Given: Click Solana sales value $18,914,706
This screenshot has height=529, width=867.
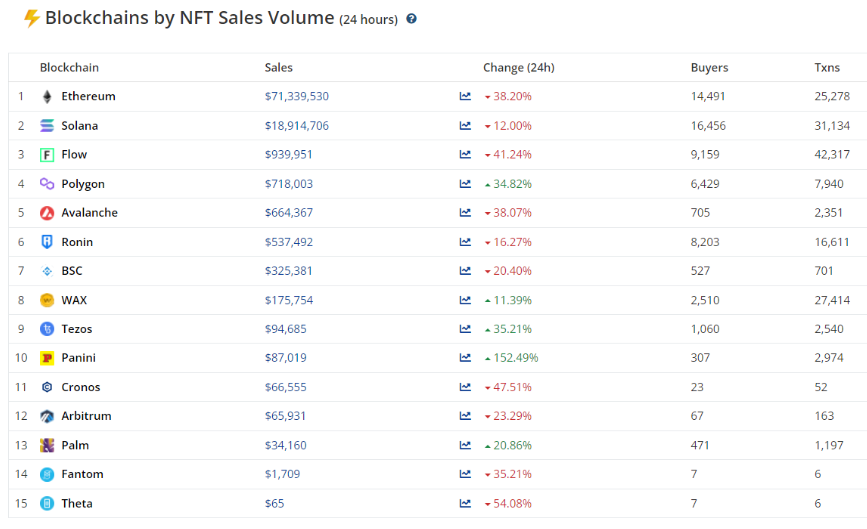Looking at the screenshot, I should click(x=297, y=125).
